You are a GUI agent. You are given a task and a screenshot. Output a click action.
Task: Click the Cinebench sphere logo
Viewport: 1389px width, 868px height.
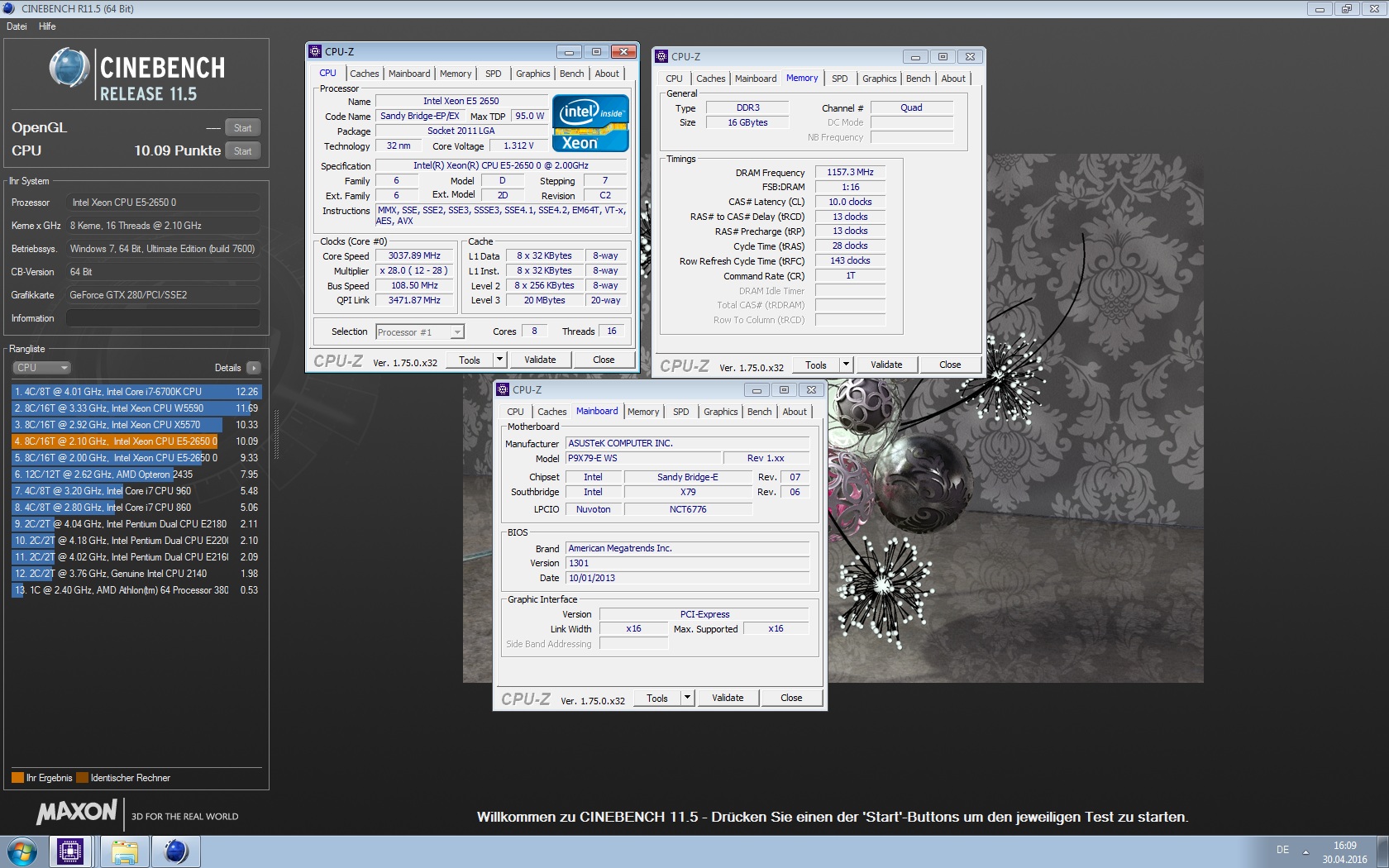pos(69,68)
